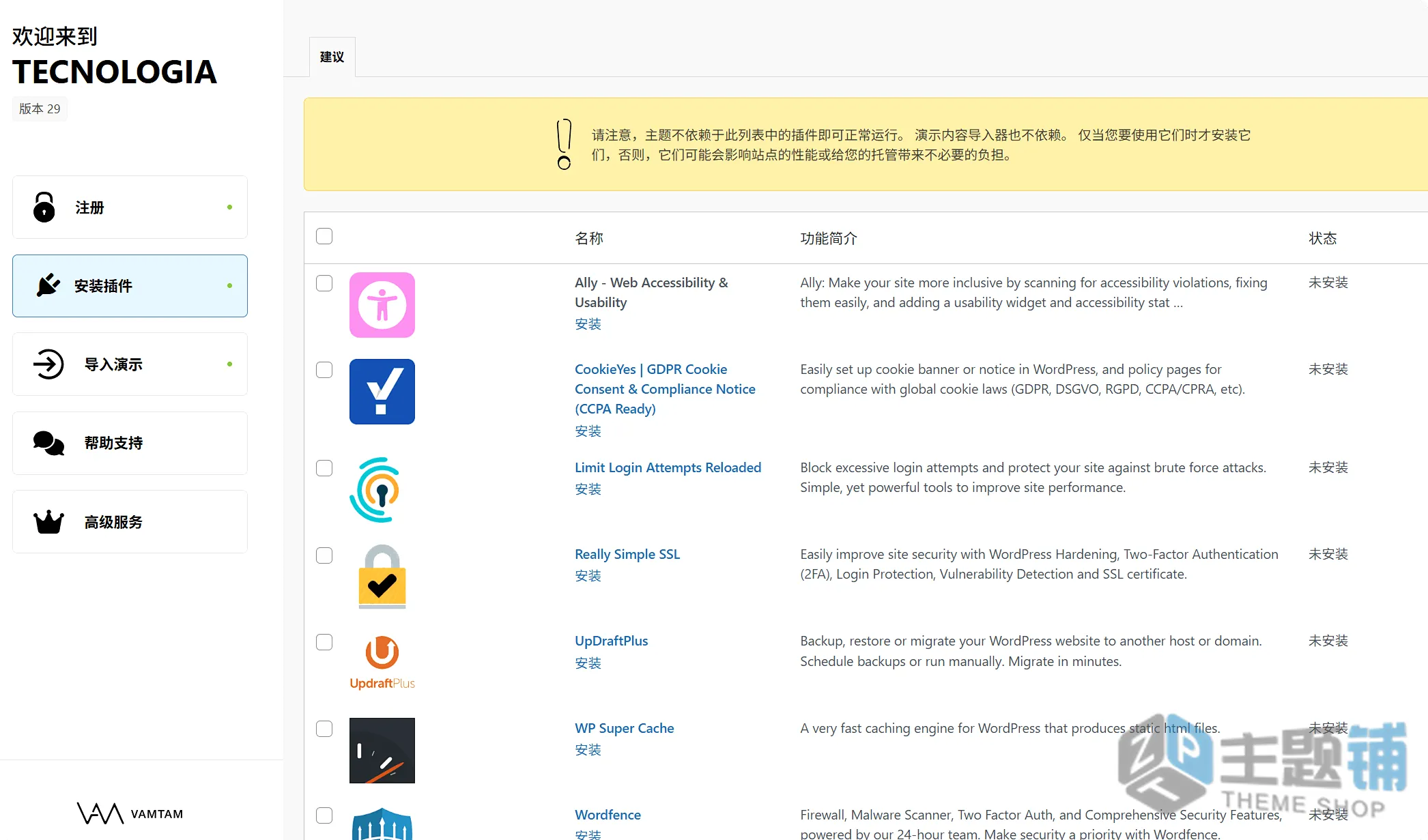The height and width of the screenshot is (840, 1428).
Task: Click the TECNOLOGIA theme title
Action: tap(115, 72)
